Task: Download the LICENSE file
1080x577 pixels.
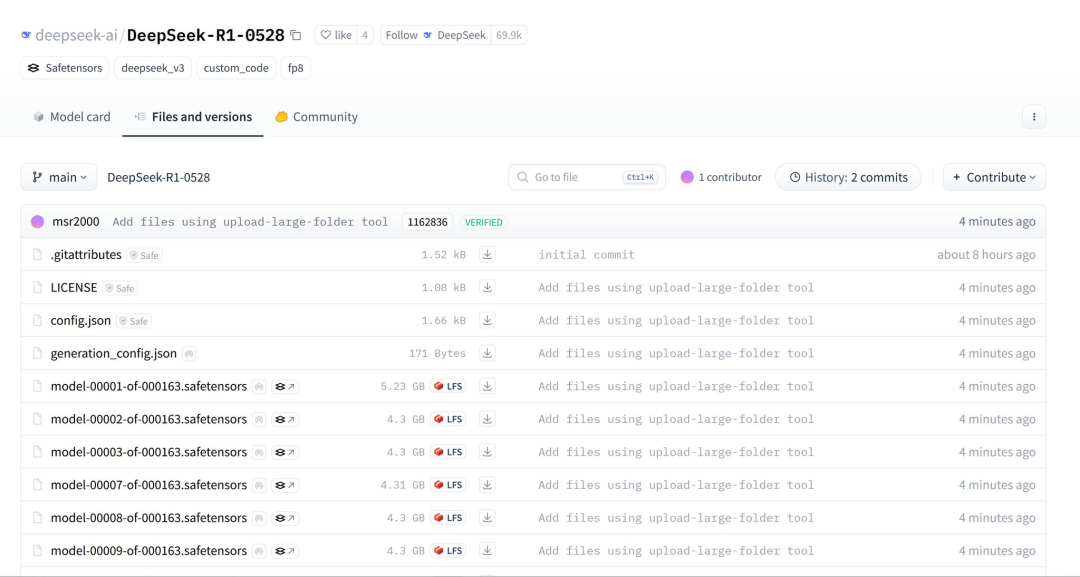Action: tap(487, 287)
